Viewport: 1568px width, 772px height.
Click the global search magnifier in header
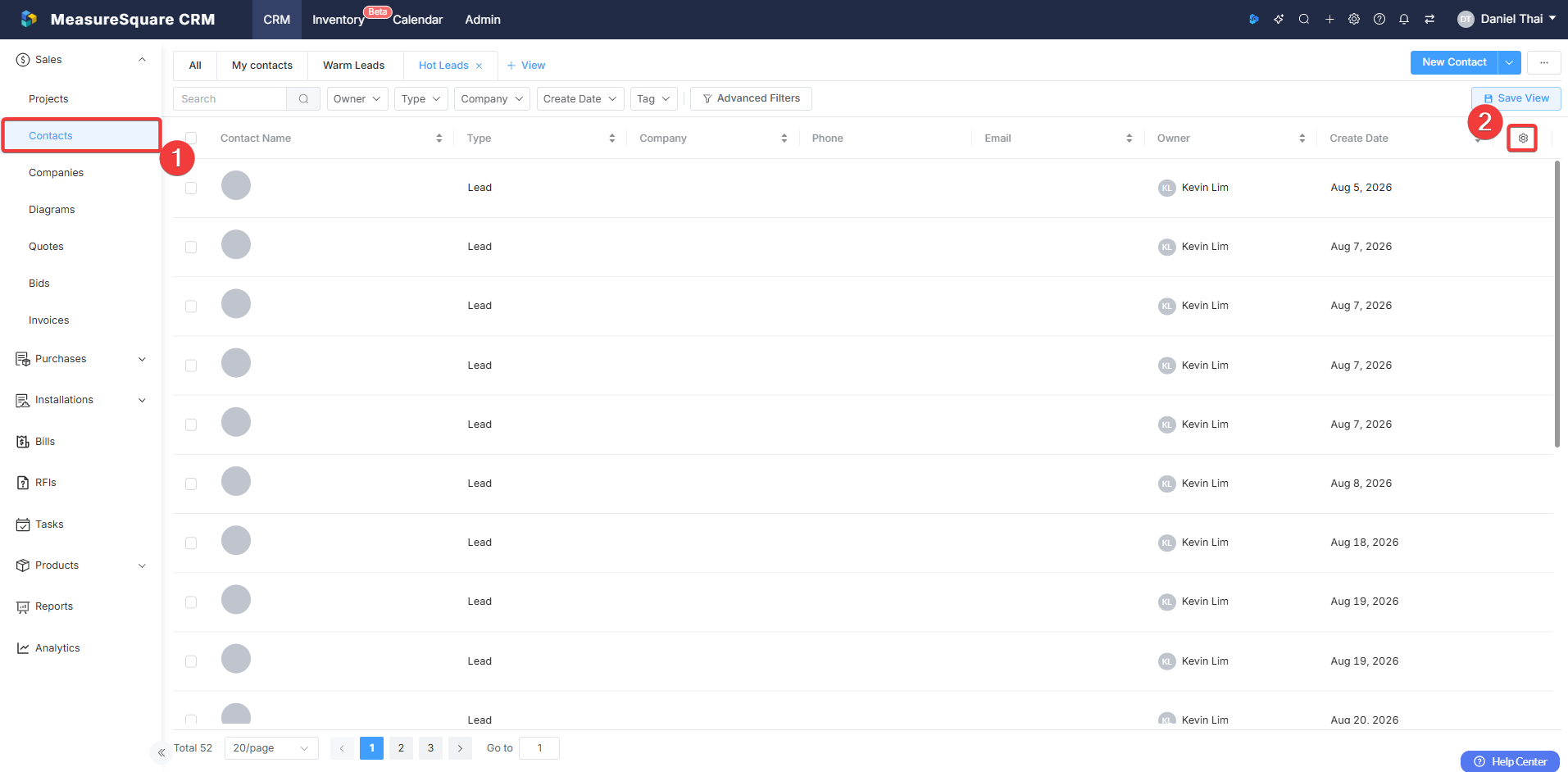point(1304,19)
